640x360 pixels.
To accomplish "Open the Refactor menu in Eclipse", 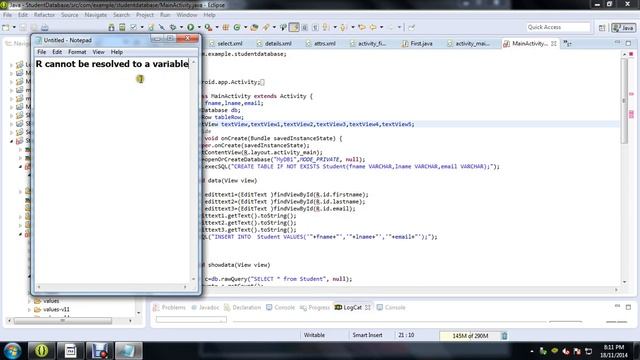I will (x=44, y=15).
